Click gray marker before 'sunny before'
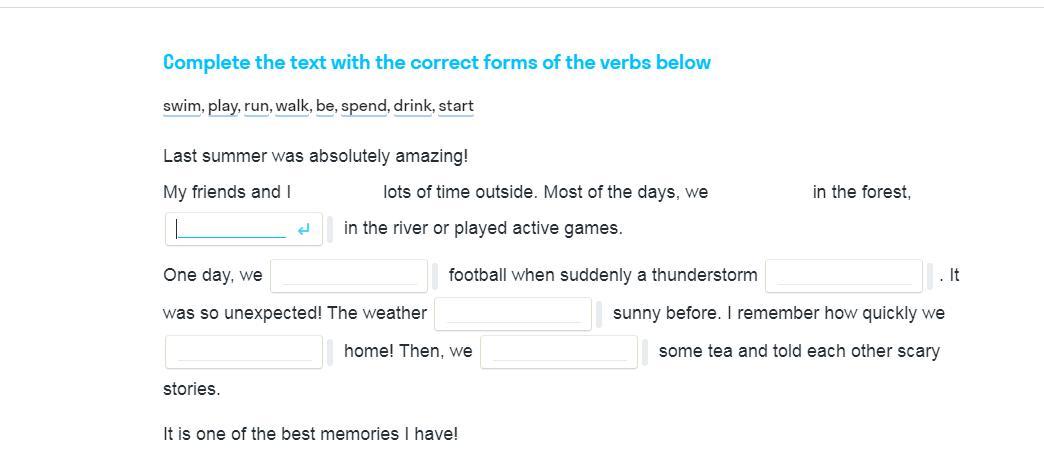The width and height of the screenshot is (1044, 466). click(599, 313)
